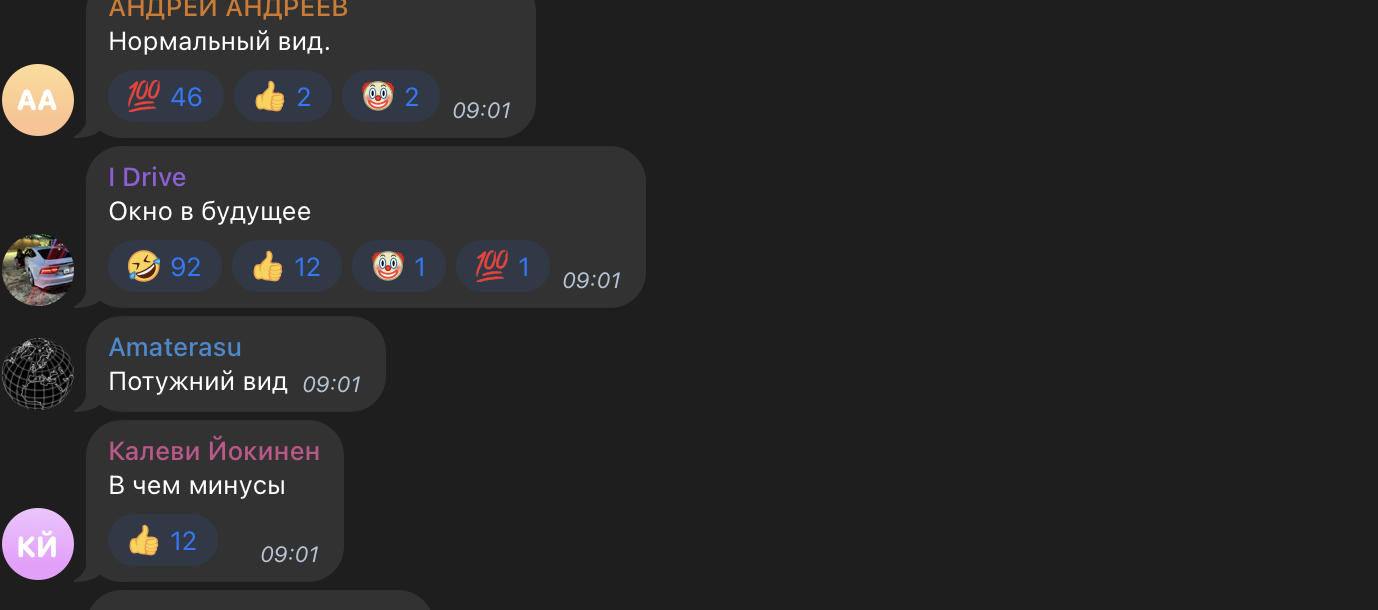This screenshot has width=1378, height=610.
Task: Open Amaterasu's globe avatar
Action: (x=38, y=374)
